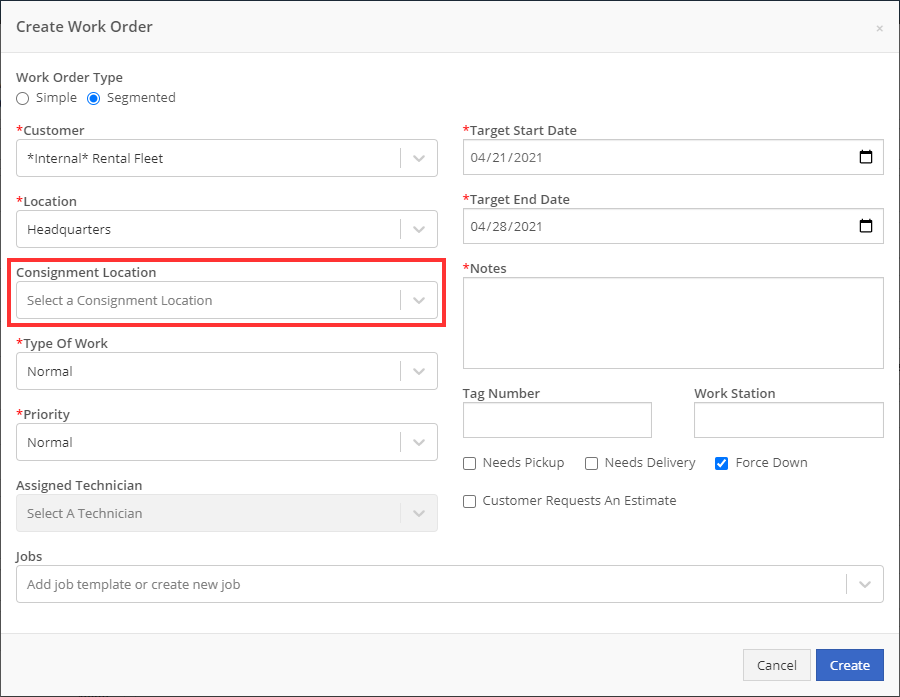Focus the Notes text area
Viewport: 900px width, 697px height.
(673, 323)
